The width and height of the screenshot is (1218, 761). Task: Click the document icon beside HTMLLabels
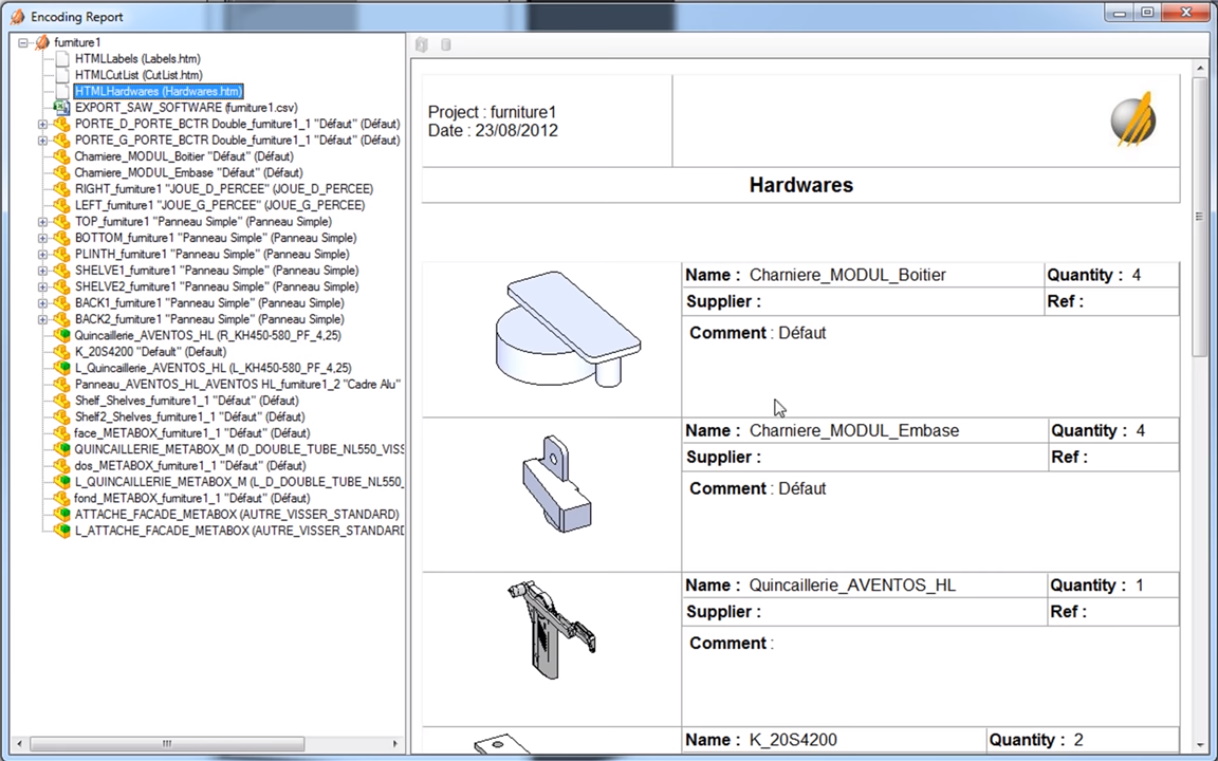coord(62,59)
